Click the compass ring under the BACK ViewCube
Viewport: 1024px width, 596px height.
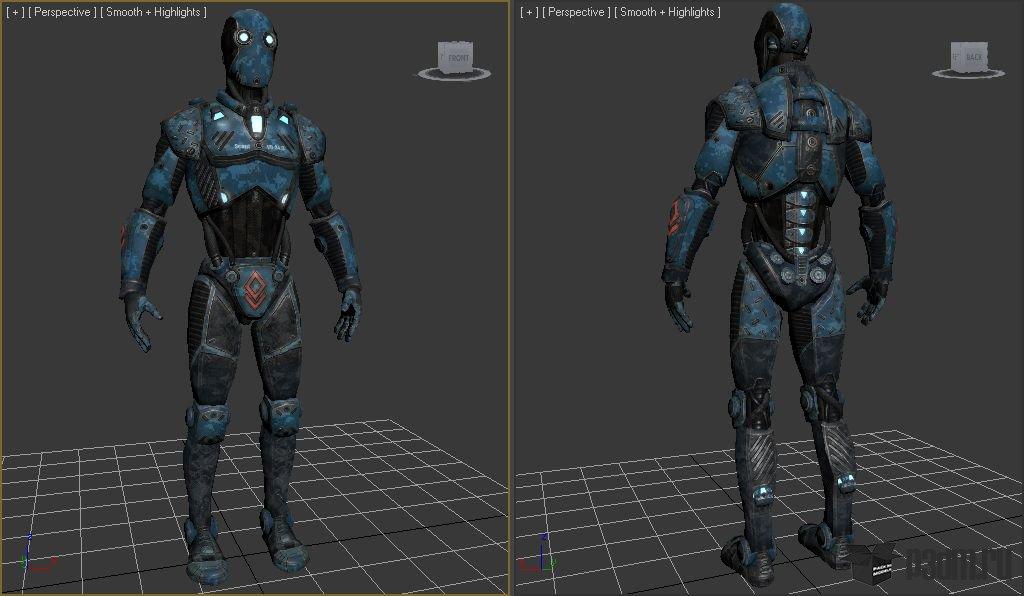pos(968,74)
